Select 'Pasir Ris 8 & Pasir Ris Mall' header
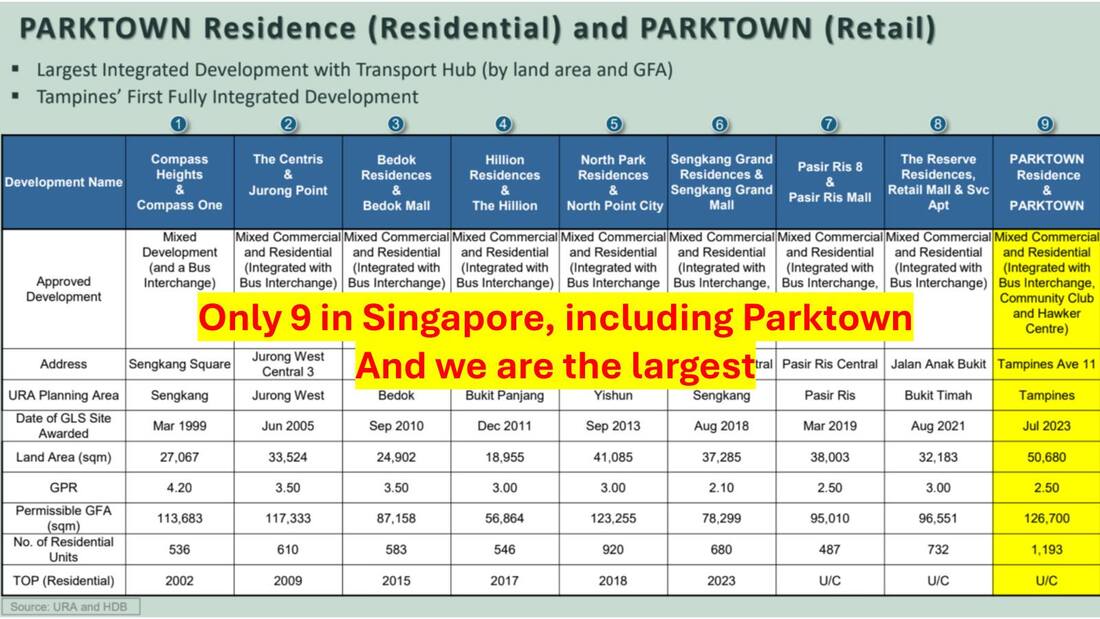The image size is (1100, 619). coord(830,182)
